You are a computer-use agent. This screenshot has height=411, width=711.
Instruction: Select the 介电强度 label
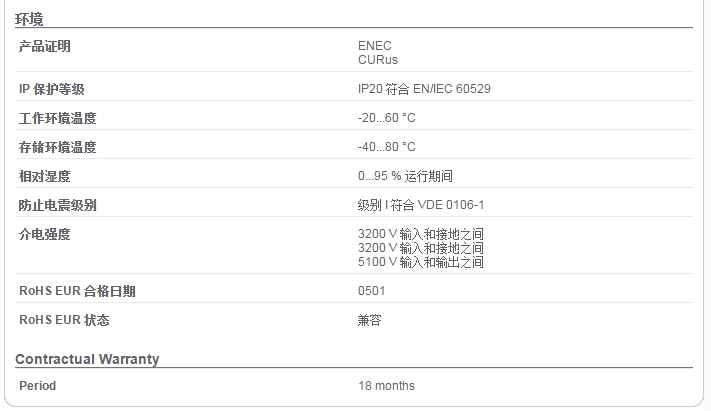44,235
